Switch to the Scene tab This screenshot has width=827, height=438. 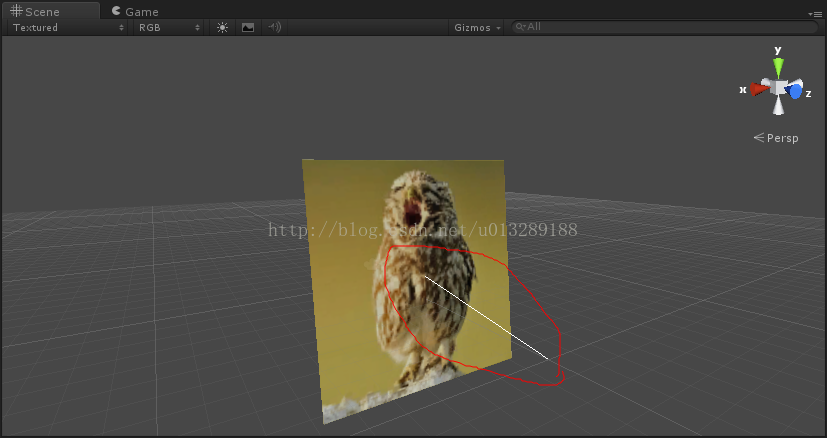[36, 11]
